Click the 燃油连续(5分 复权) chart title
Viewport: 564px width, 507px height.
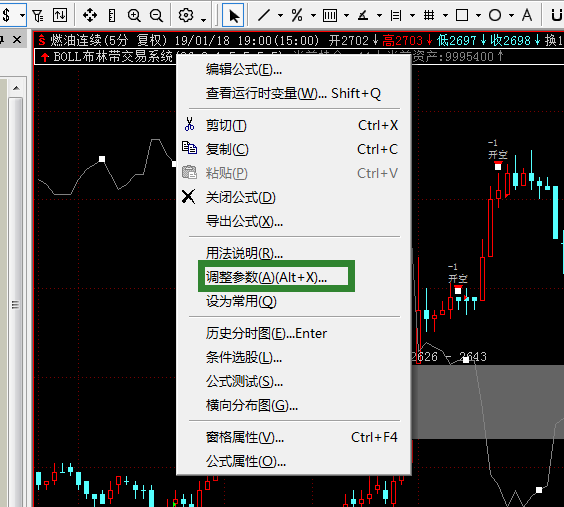point(109,40)
